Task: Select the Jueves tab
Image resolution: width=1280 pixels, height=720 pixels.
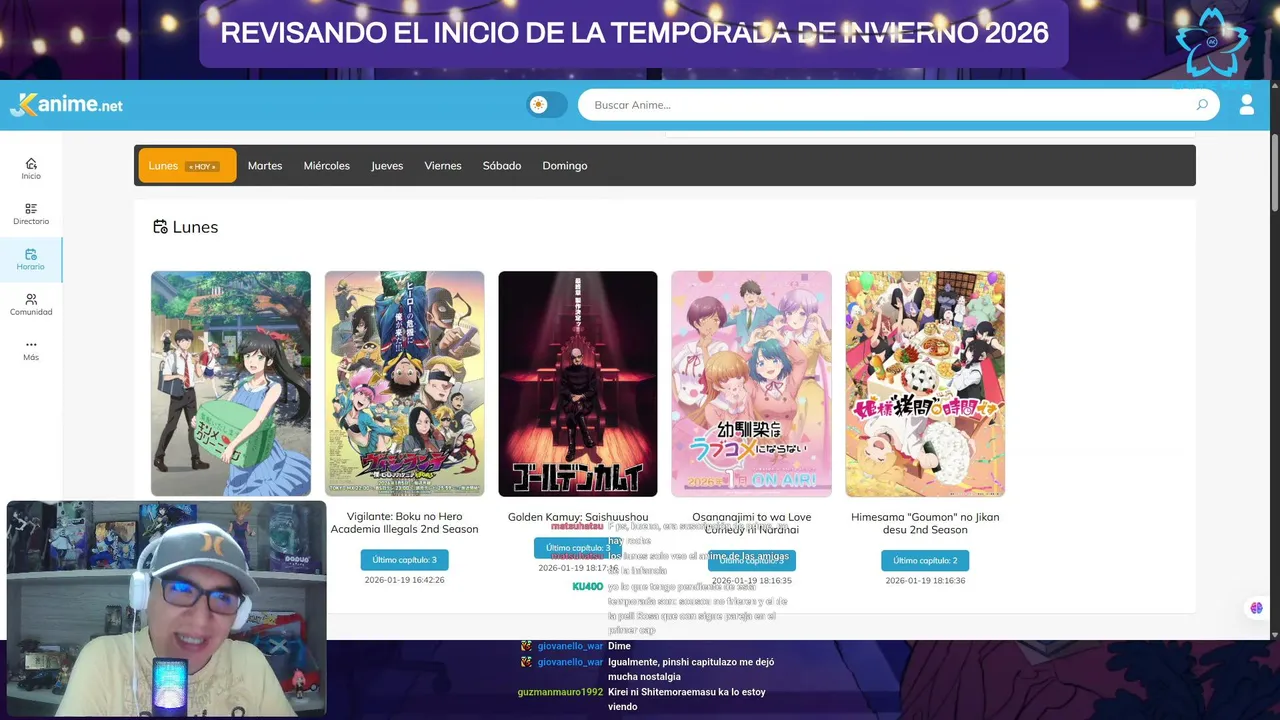Action: 387,166
